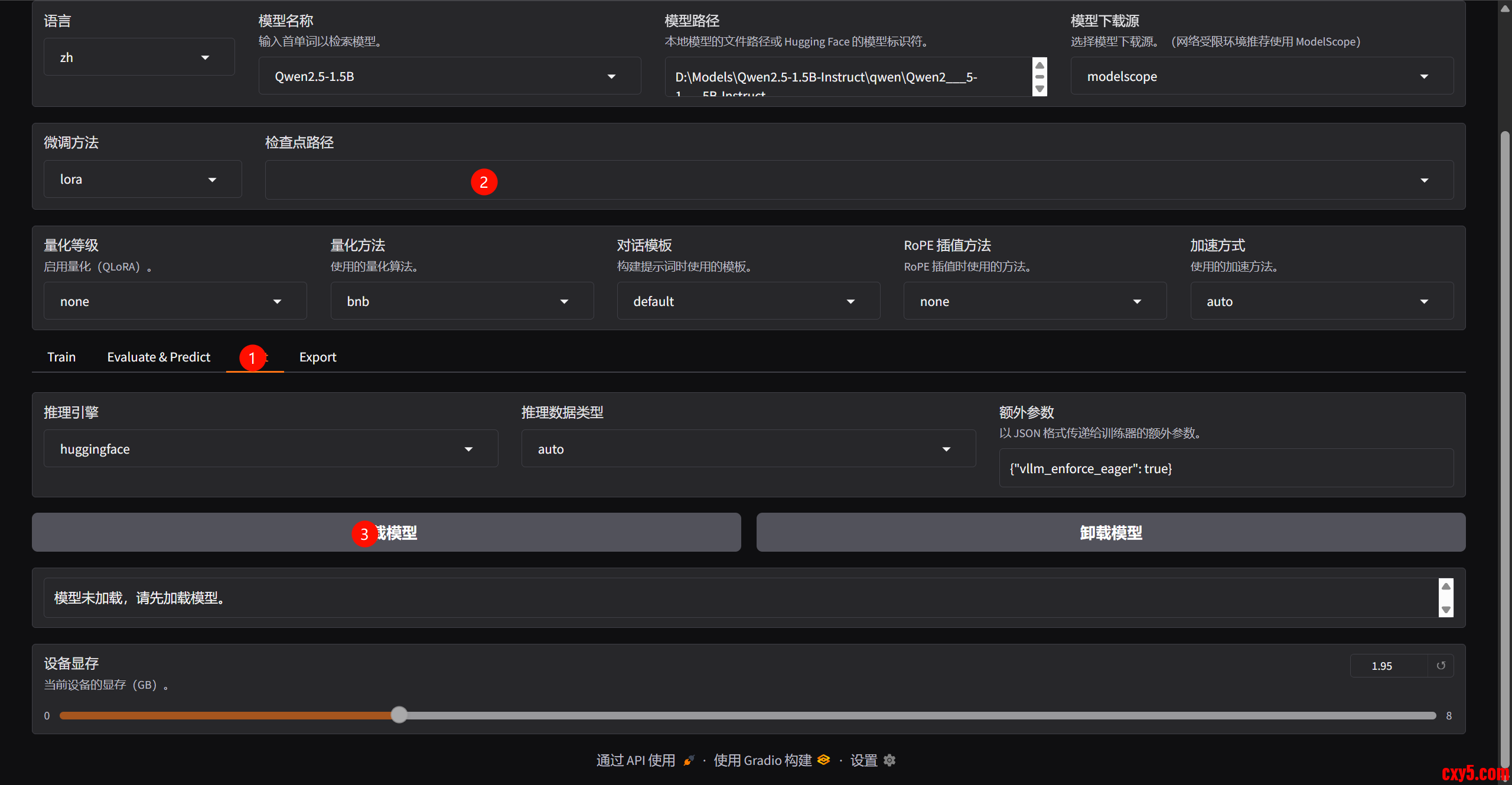Switch to the Export tab

tap(317, 357)
